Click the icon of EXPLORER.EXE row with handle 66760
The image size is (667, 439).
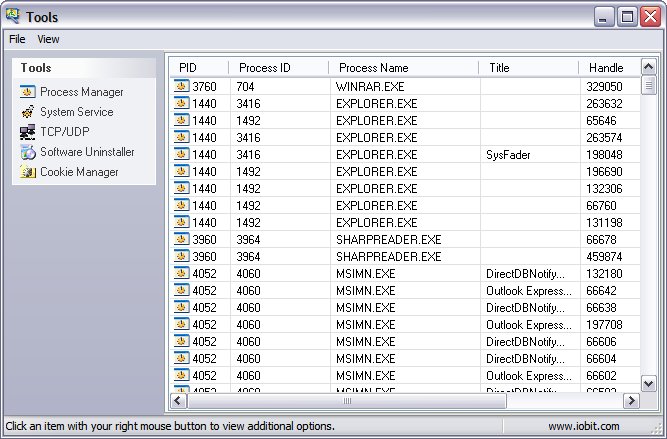pos(182,205)
